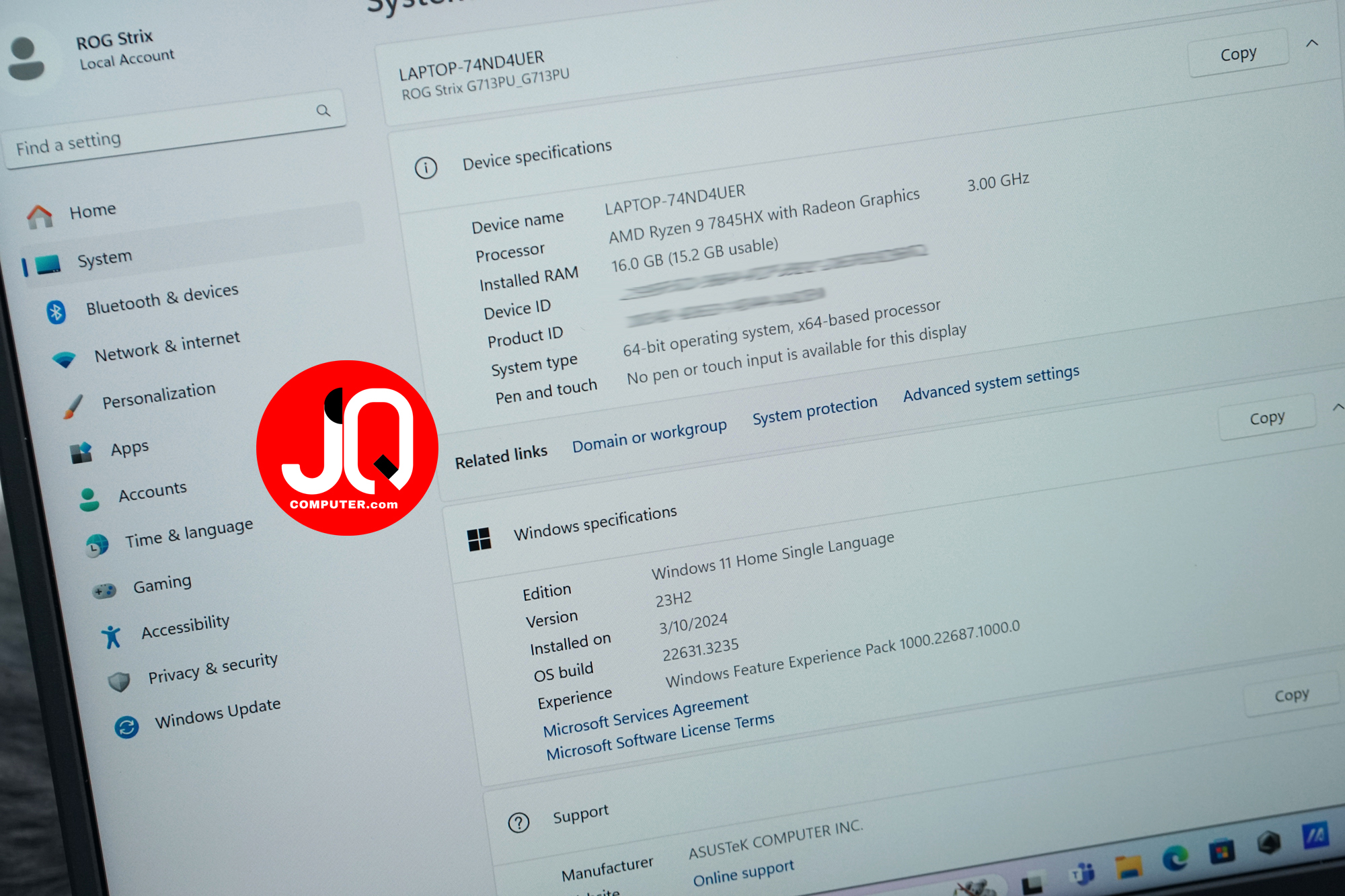Viewport: 1345px width, 896px height.
Task: Open Apps settings
Action: click(130, 448)
